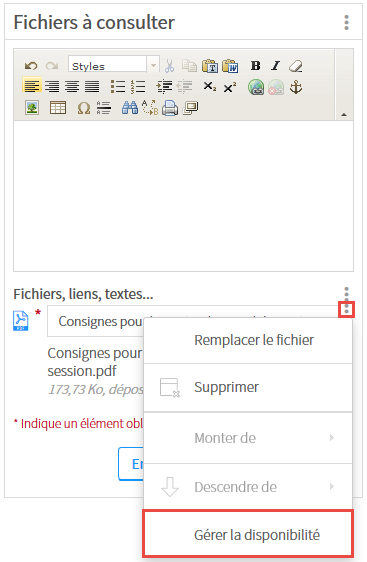Toggle Italic formatting

275,66
